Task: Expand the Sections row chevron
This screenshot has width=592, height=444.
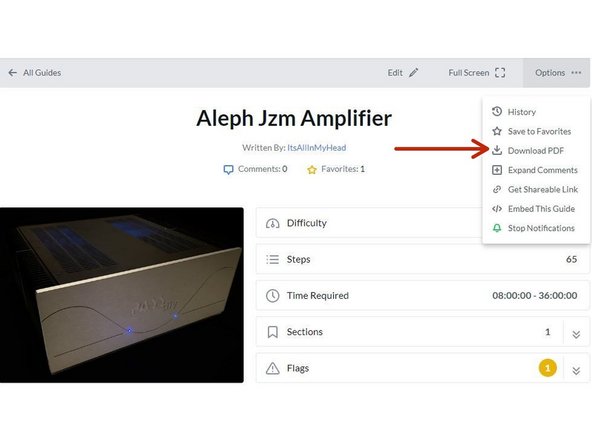Action: [x=576, y=334]
